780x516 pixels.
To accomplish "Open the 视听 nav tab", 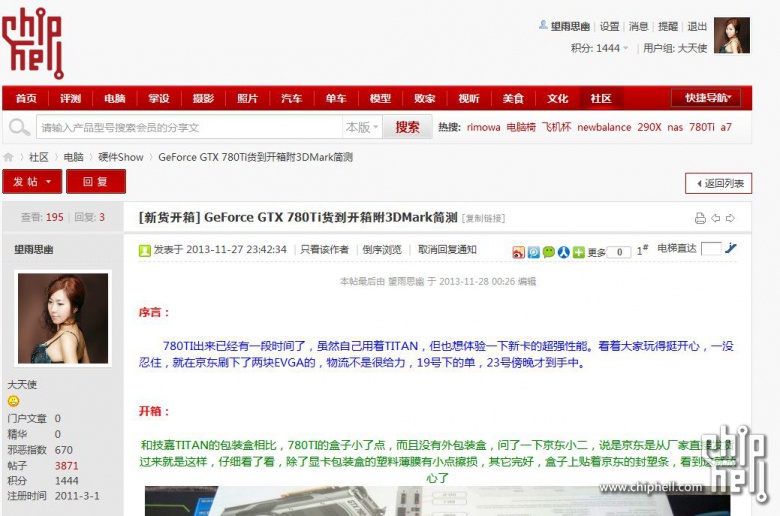I will [469, 99].
